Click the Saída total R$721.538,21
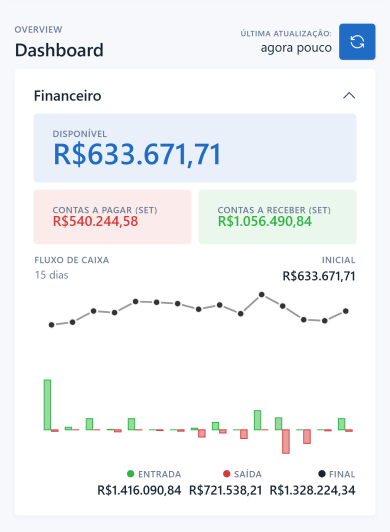Viewport: 390px width, 532px height. coord(226,490)
